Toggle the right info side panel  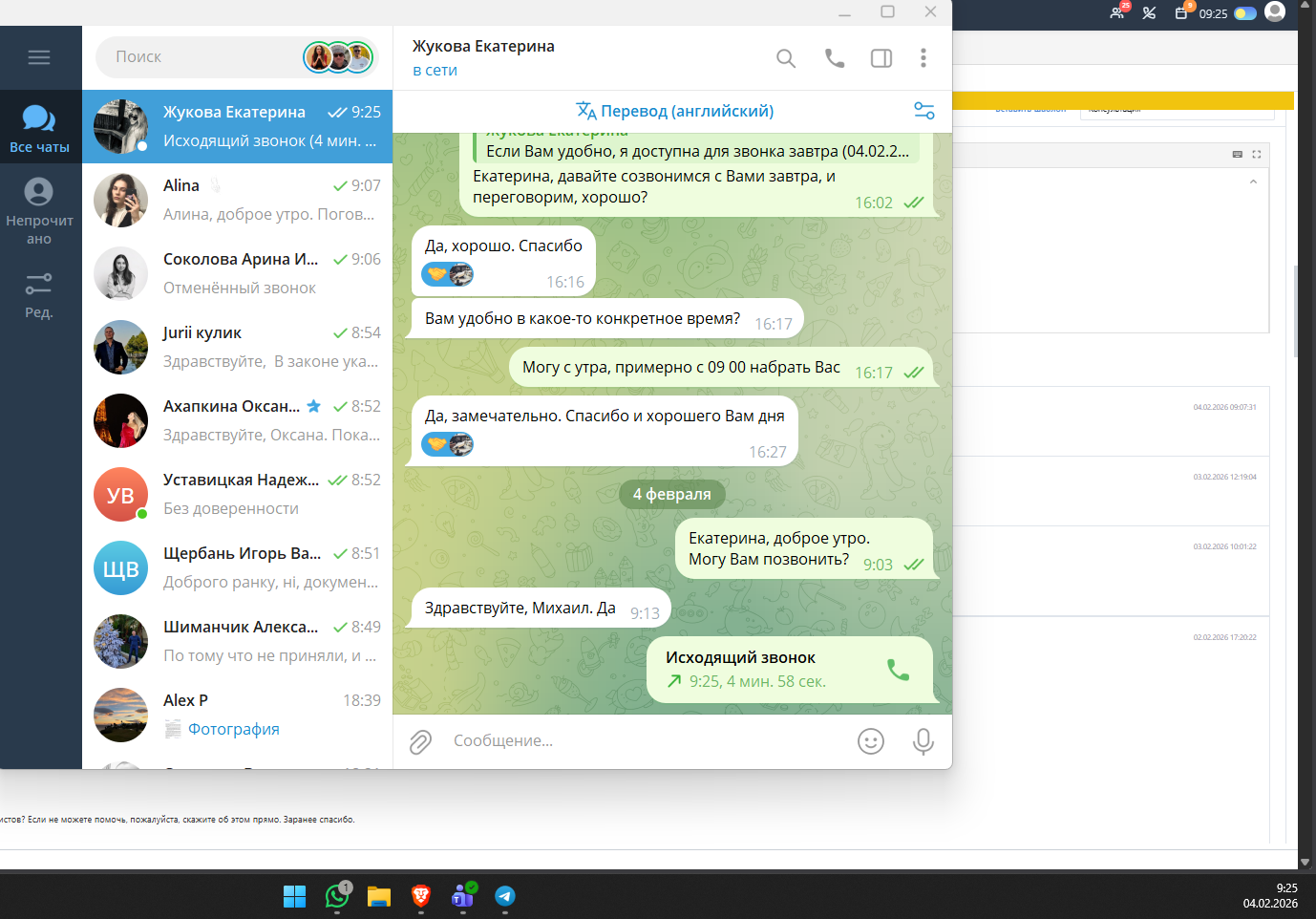point(881,58)
